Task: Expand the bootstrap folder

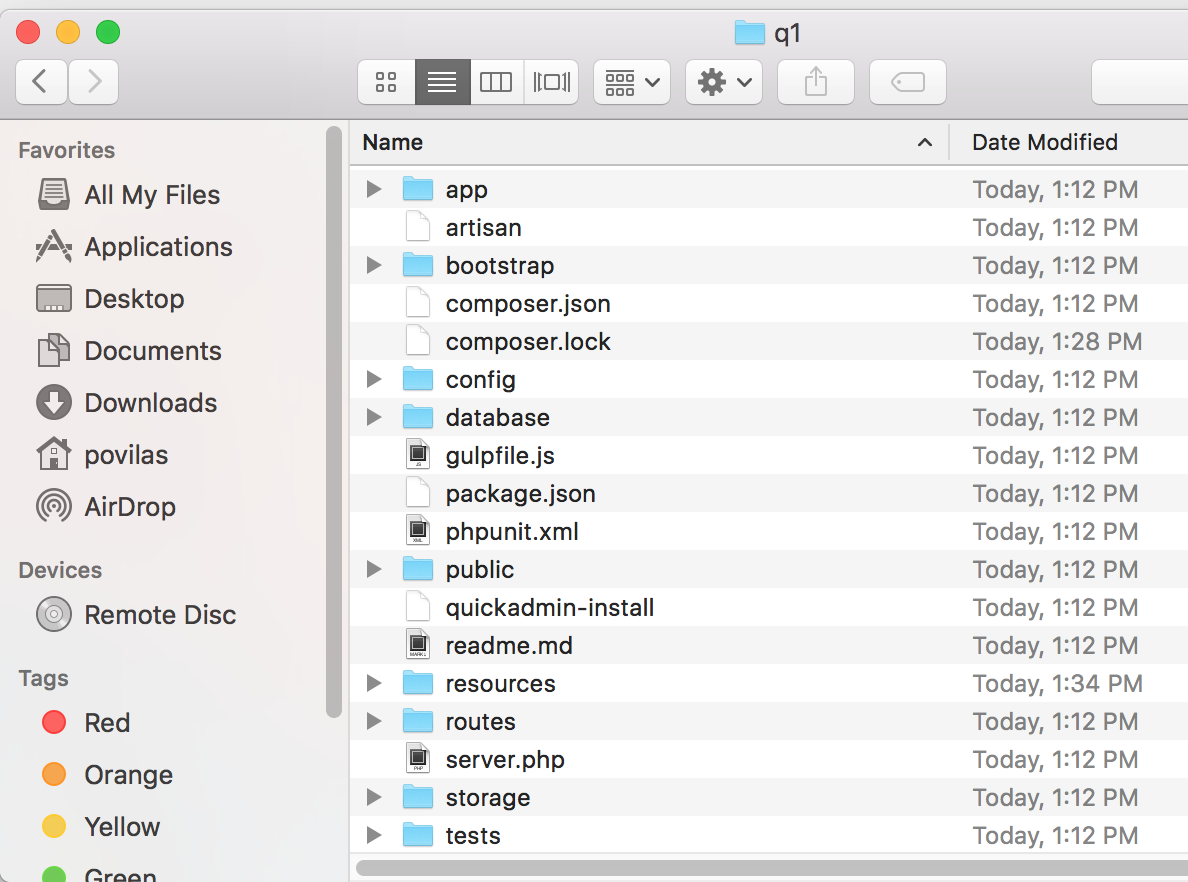Action: 373,265
